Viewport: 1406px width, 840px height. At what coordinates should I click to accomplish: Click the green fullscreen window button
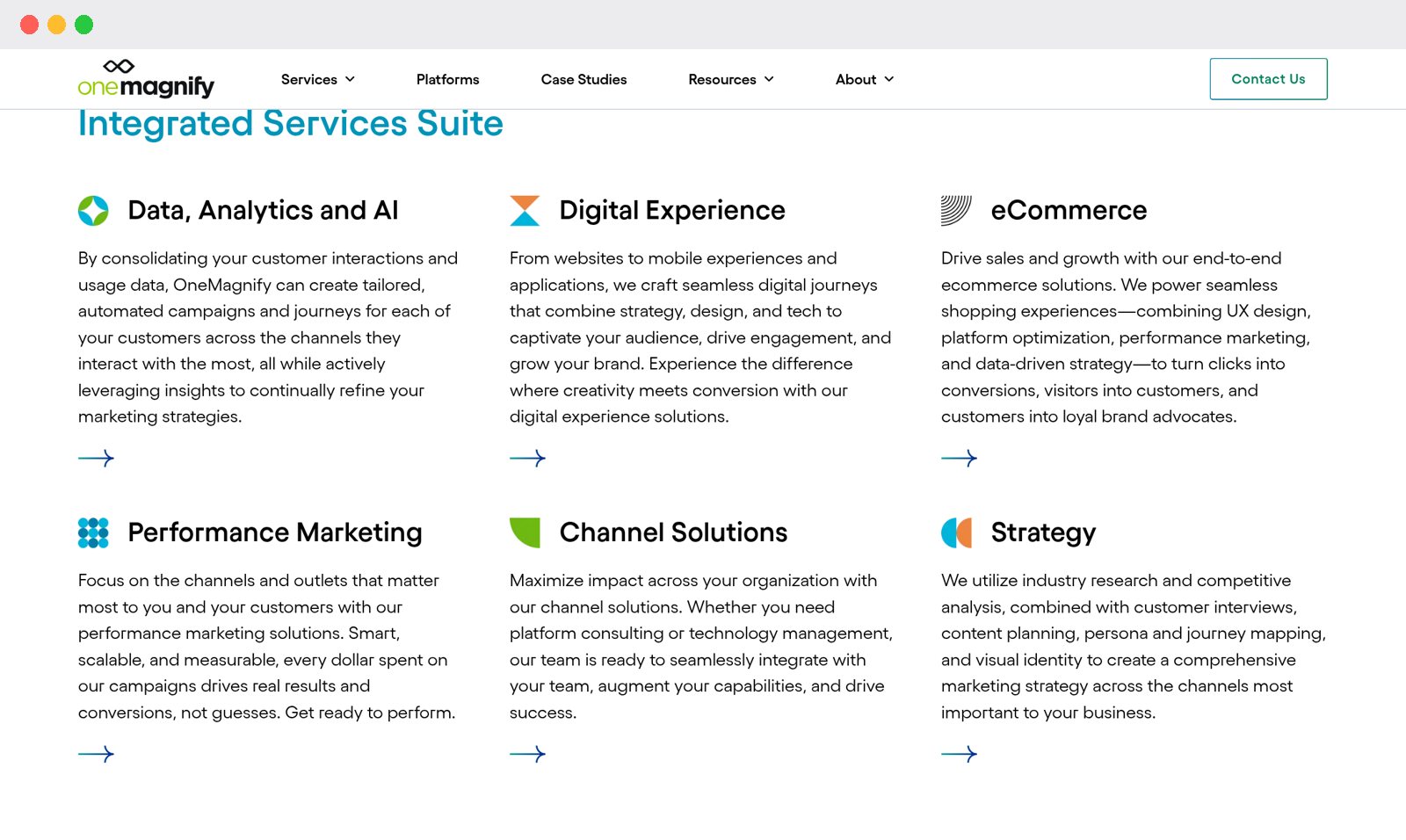click(84, 25)
